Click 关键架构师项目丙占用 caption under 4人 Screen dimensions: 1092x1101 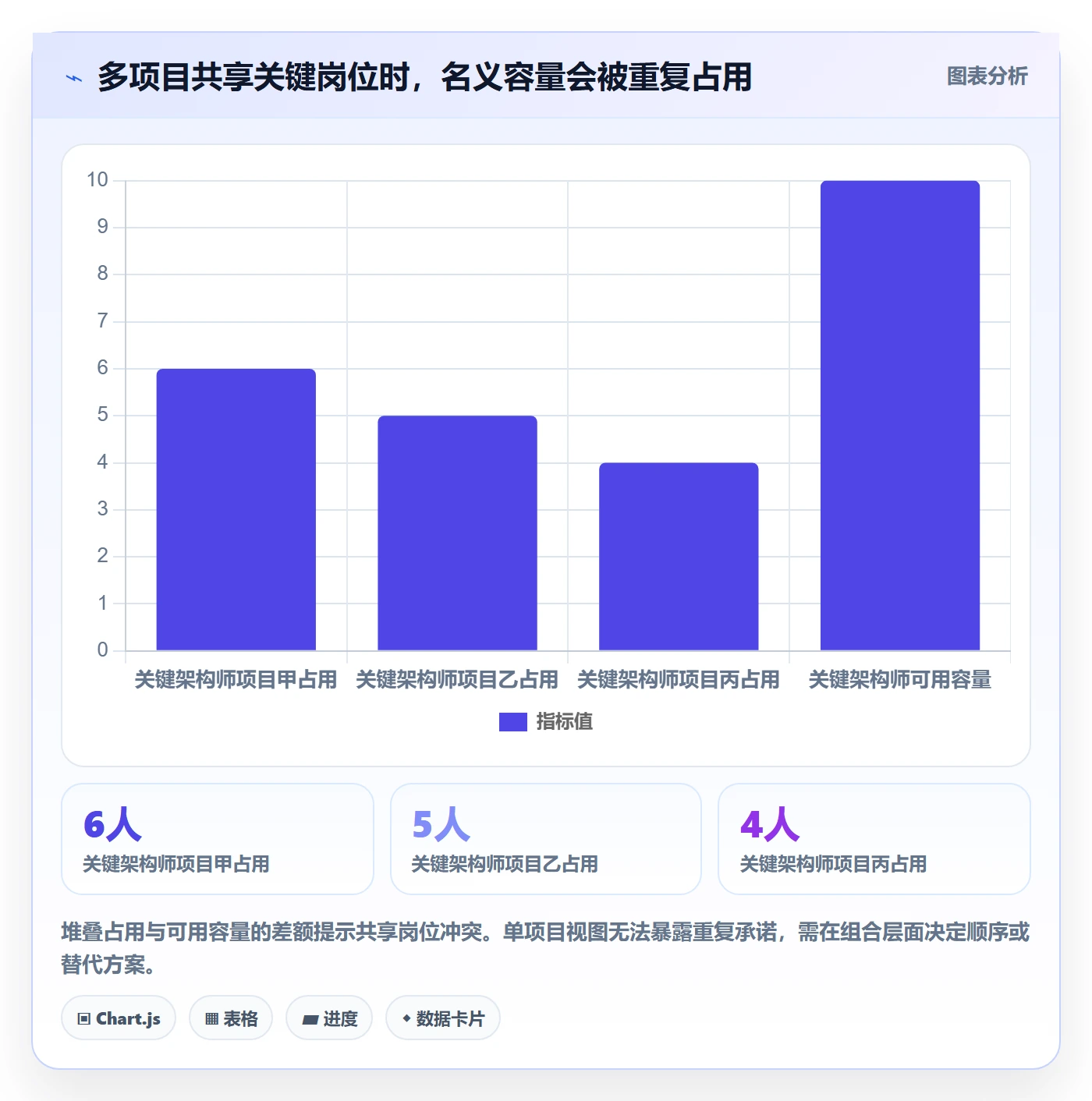[833, 864]
